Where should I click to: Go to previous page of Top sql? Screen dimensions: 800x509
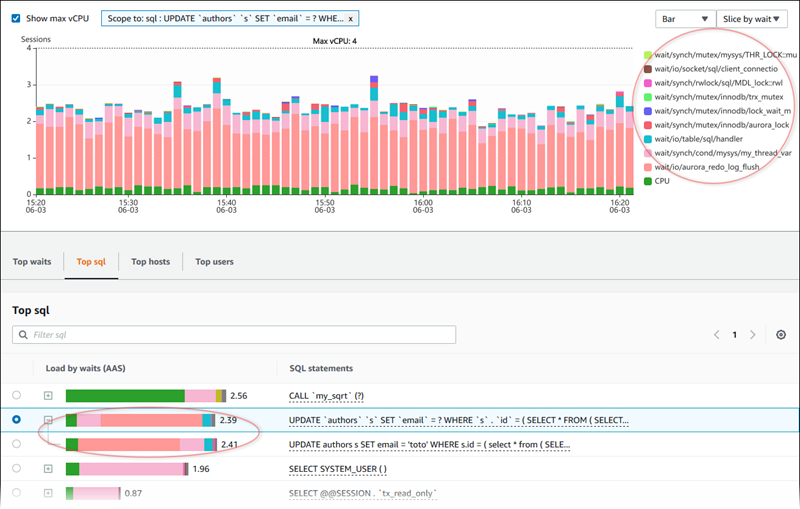pos(717,335)
